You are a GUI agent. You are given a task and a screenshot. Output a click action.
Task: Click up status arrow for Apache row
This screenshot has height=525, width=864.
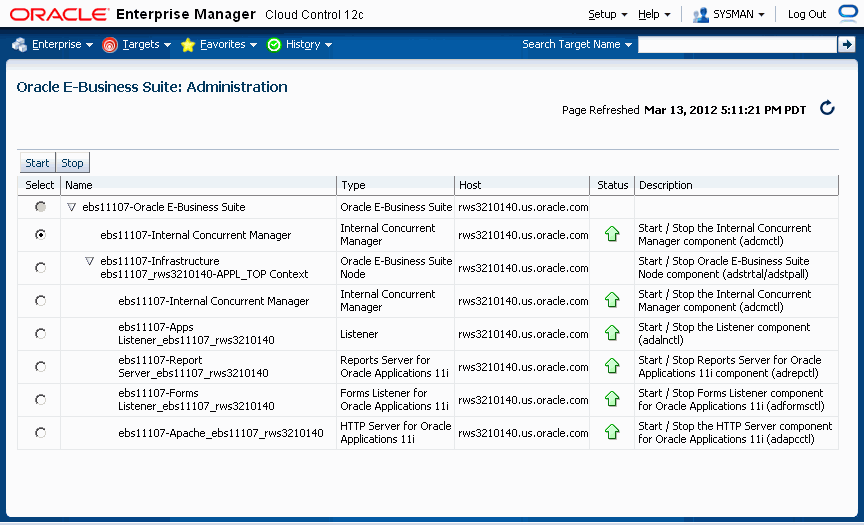(x=612, y=432)
